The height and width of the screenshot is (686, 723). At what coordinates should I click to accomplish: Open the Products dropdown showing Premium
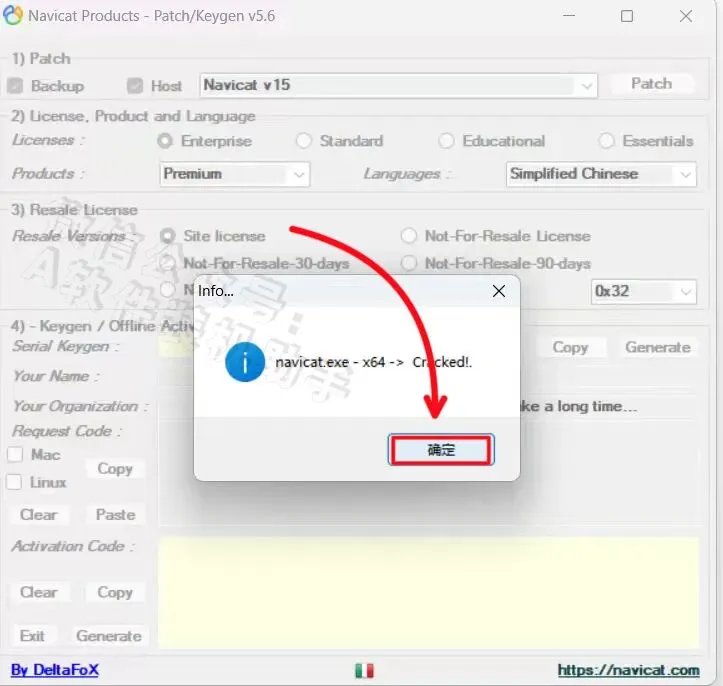point(235,174)
